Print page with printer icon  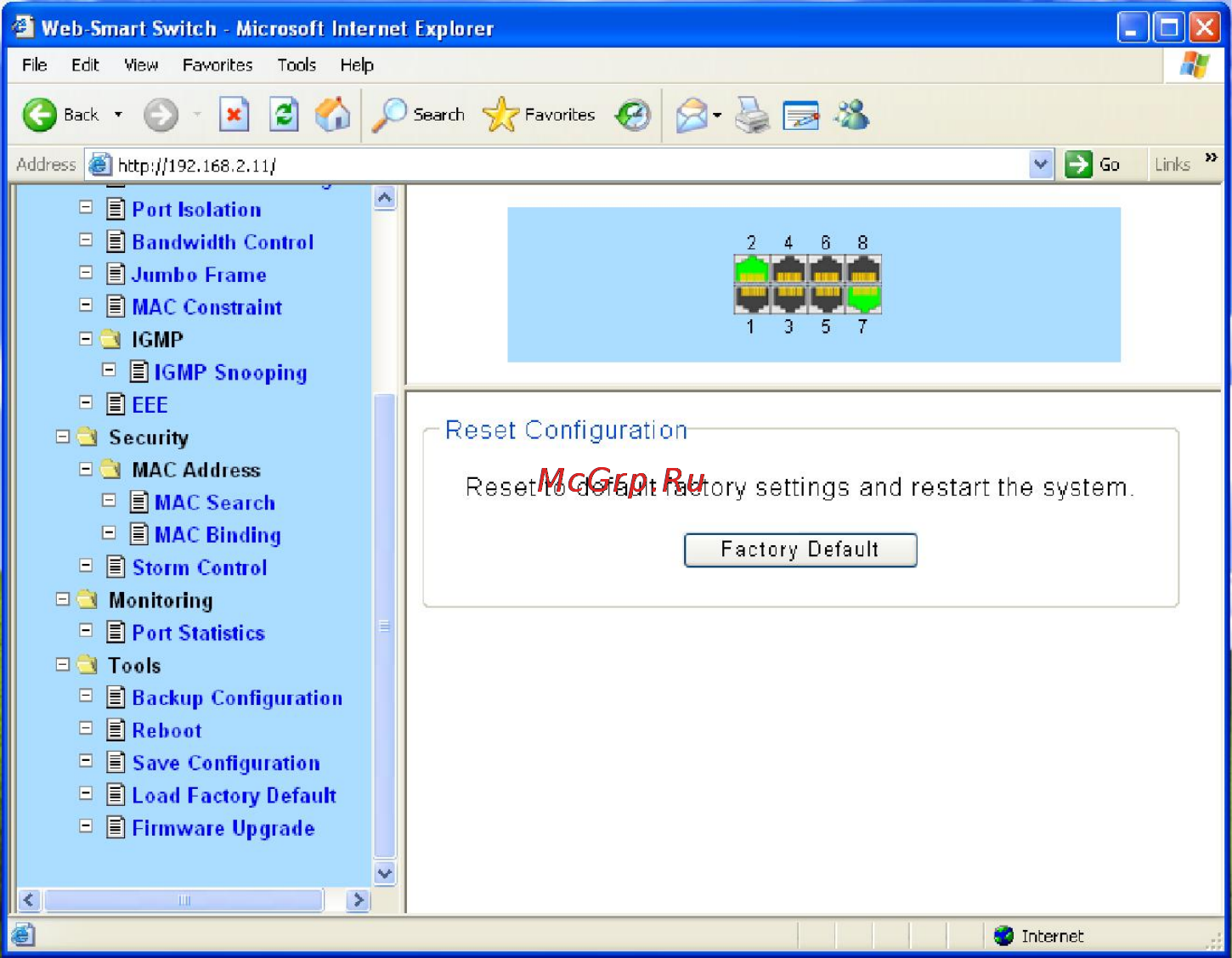[752, 115]
